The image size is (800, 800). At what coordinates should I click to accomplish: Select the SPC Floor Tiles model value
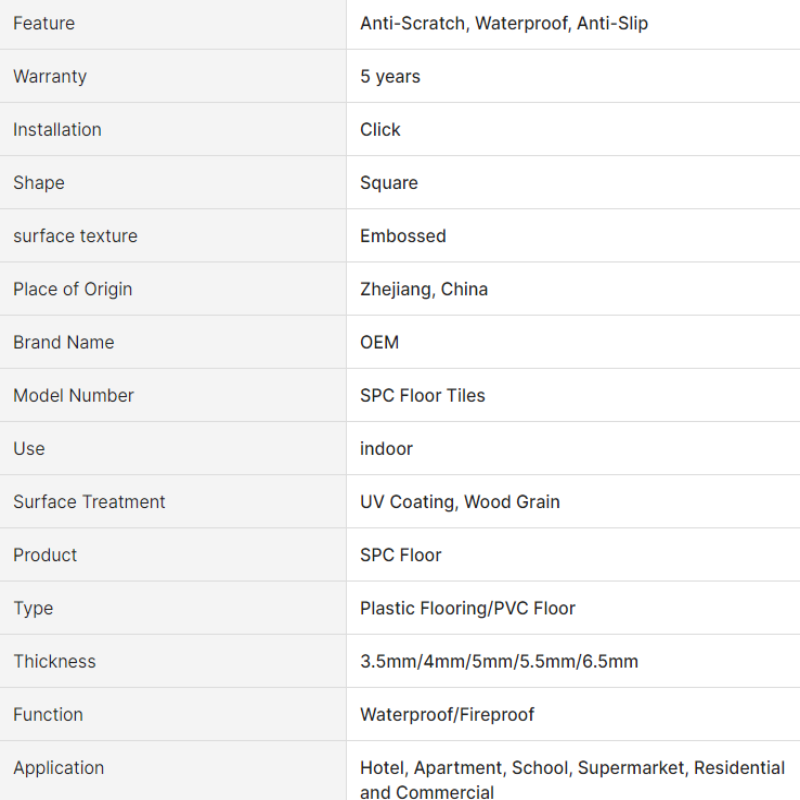coord(422,395)
